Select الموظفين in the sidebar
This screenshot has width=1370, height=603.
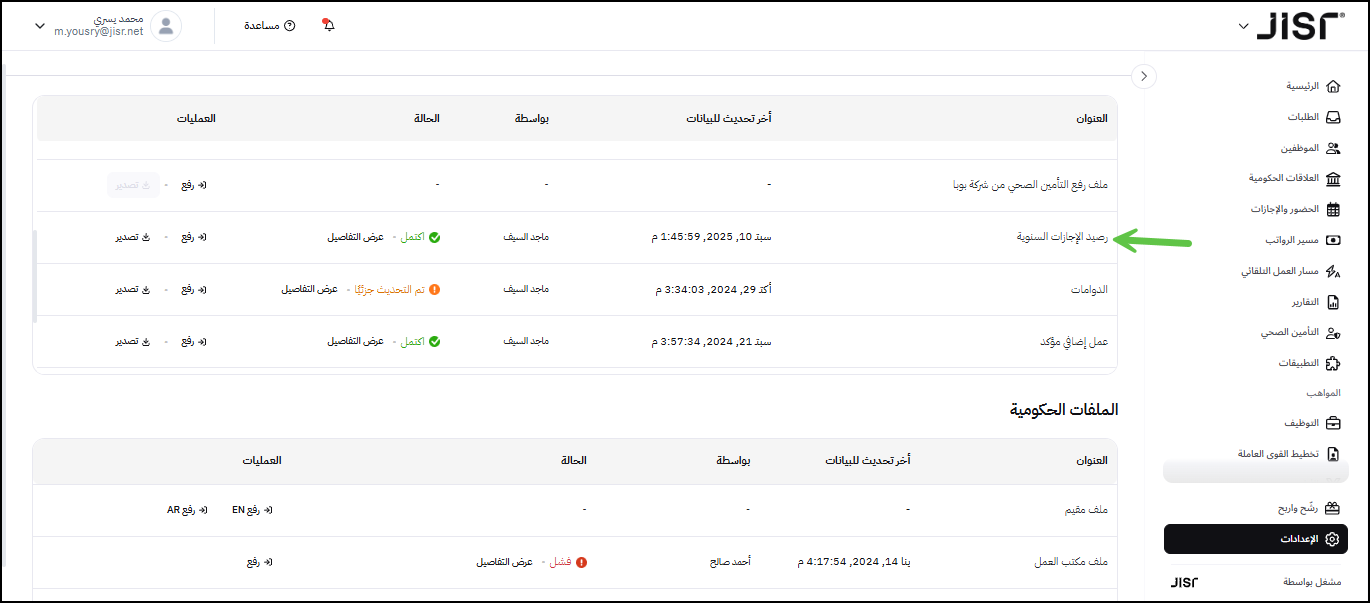1302,148
